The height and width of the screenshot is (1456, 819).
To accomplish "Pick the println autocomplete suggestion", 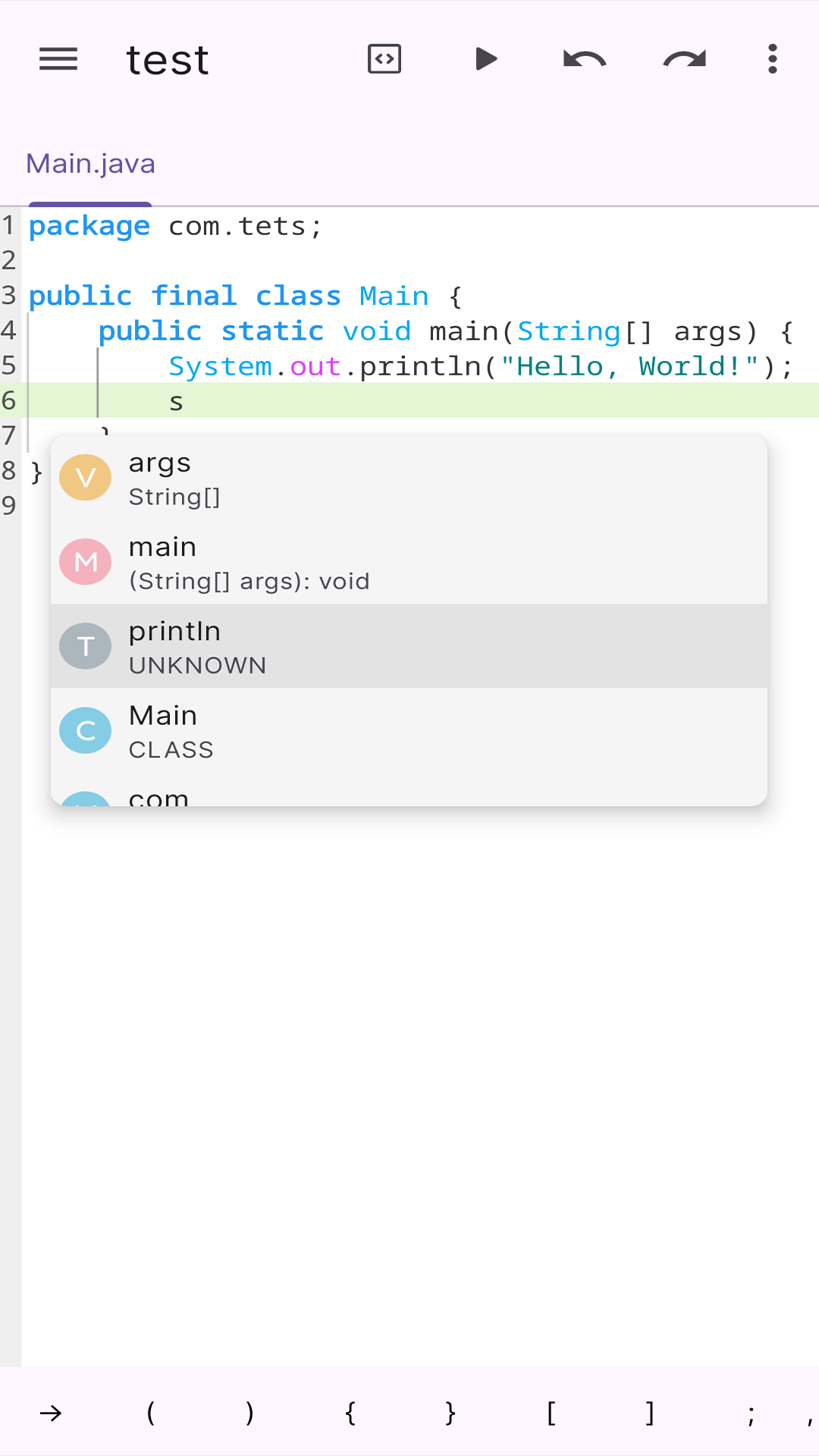I will click(x=409, y=646).
